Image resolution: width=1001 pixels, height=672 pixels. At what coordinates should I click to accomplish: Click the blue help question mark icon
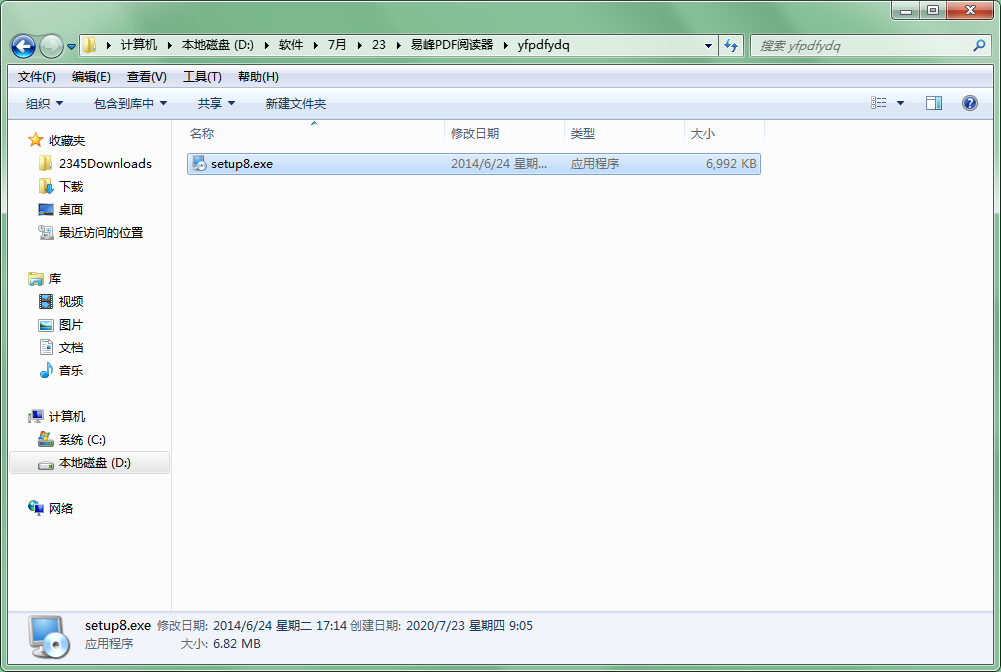click(970, 103)
